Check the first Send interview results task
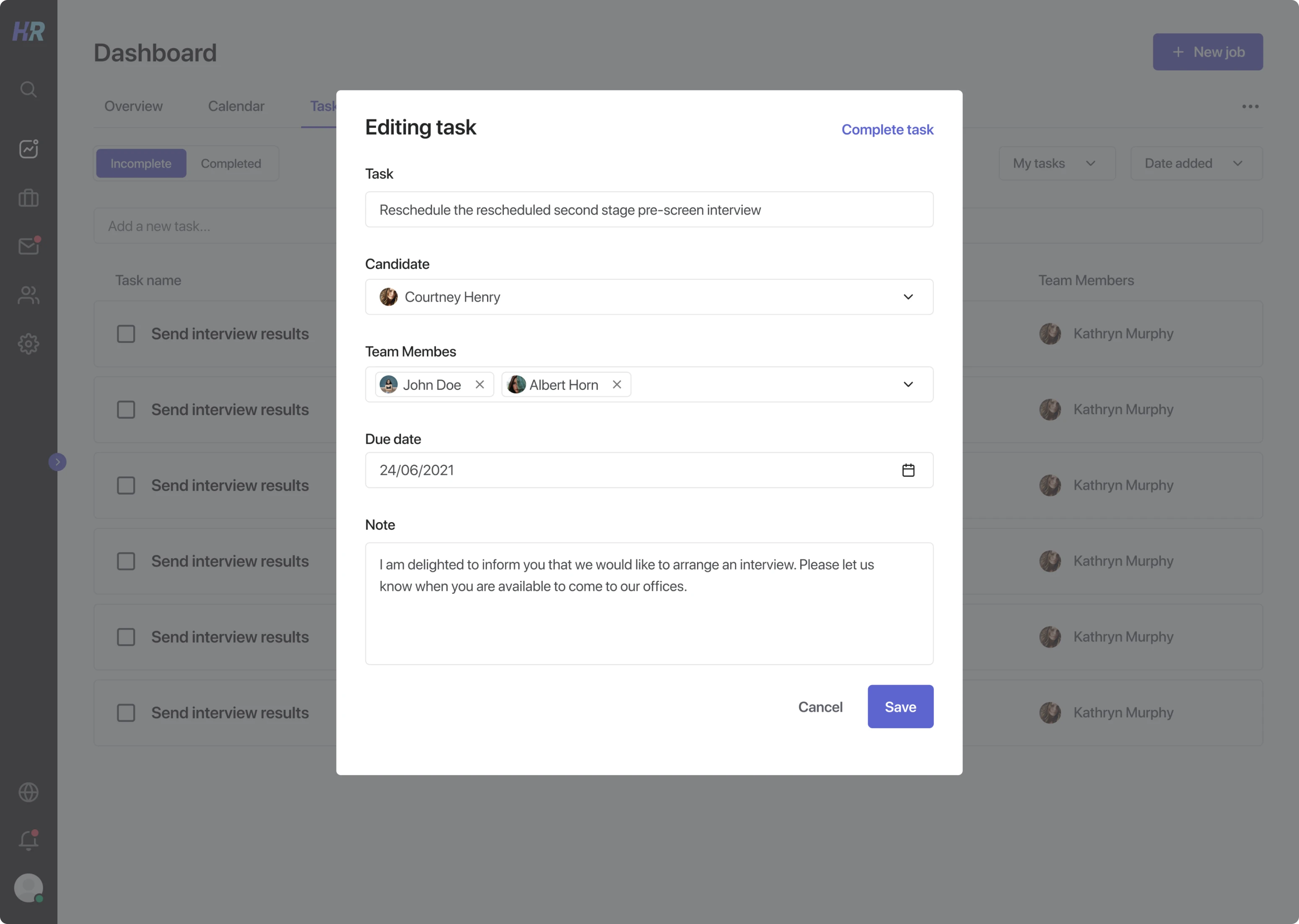The width and height of the screenshot is (1299, 924). [126, 334]
